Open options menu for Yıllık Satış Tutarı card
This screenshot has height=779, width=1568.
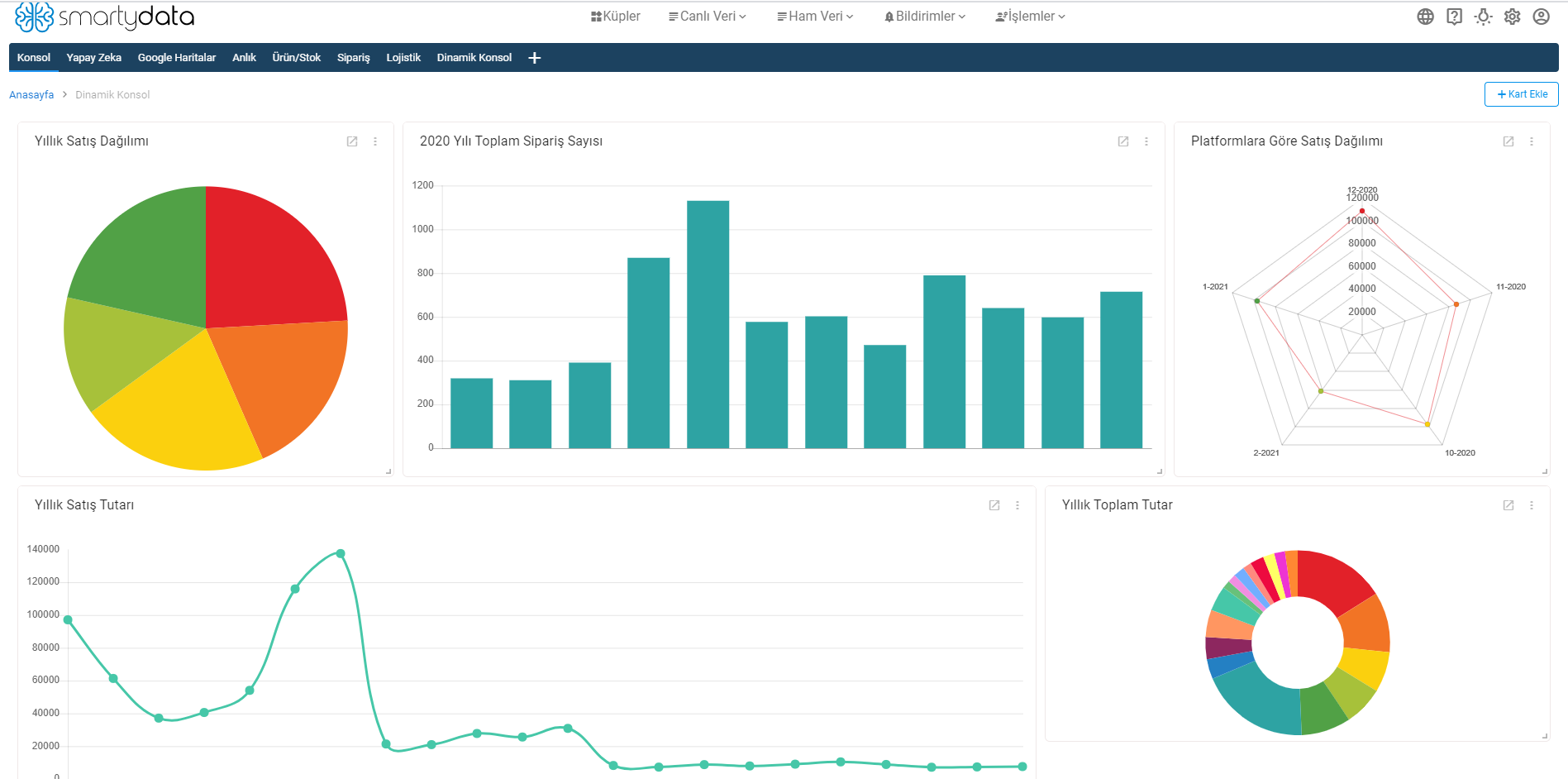coord(1018,505)
